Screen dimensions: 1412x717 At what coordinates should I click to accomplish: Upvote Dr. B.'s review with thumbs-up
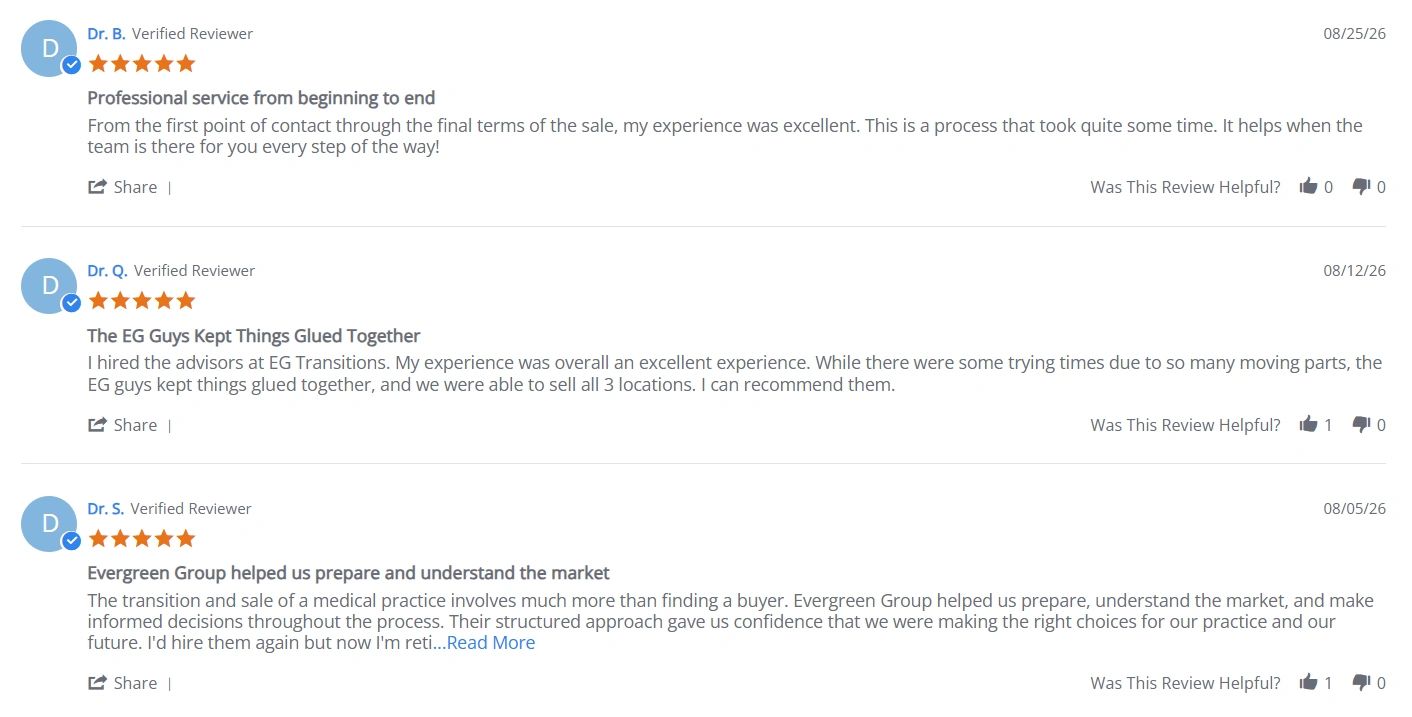[1308, 186]
